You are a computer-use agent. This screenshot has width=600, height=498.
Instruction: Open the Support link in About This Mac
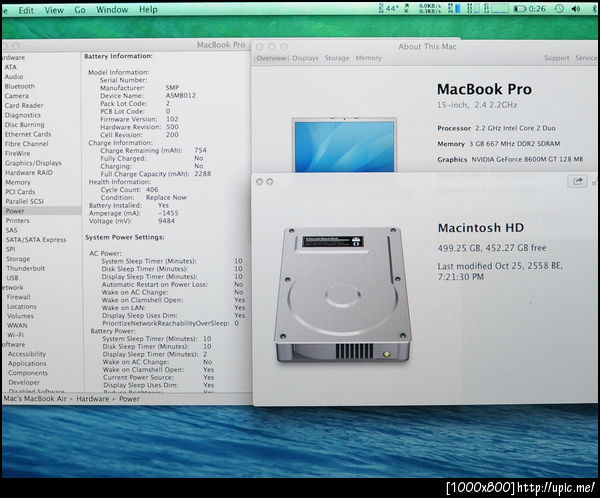tap(557, 58)
